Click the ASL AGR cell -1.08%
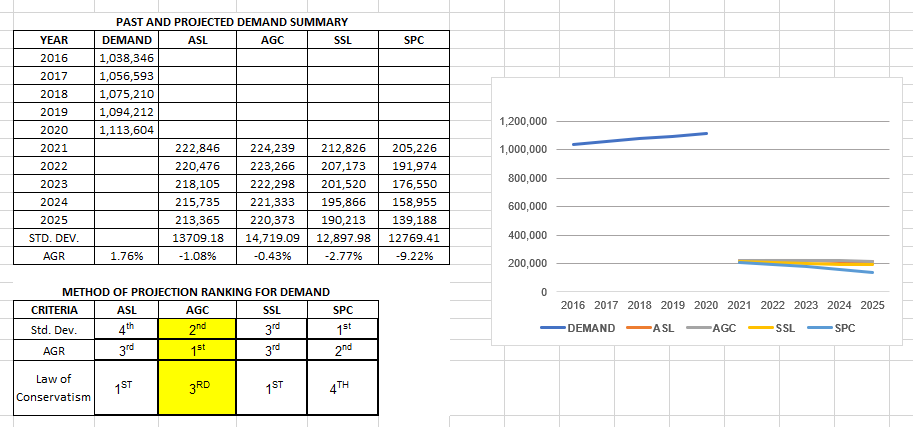This screenshot has width=913, height=427. [197, 256]
